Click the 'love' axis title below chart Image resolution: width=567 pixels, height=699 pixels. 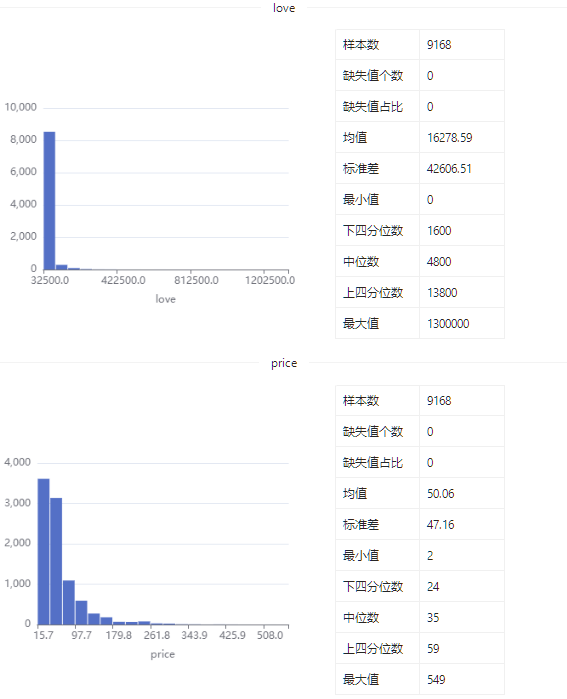[x=165, y=299]
